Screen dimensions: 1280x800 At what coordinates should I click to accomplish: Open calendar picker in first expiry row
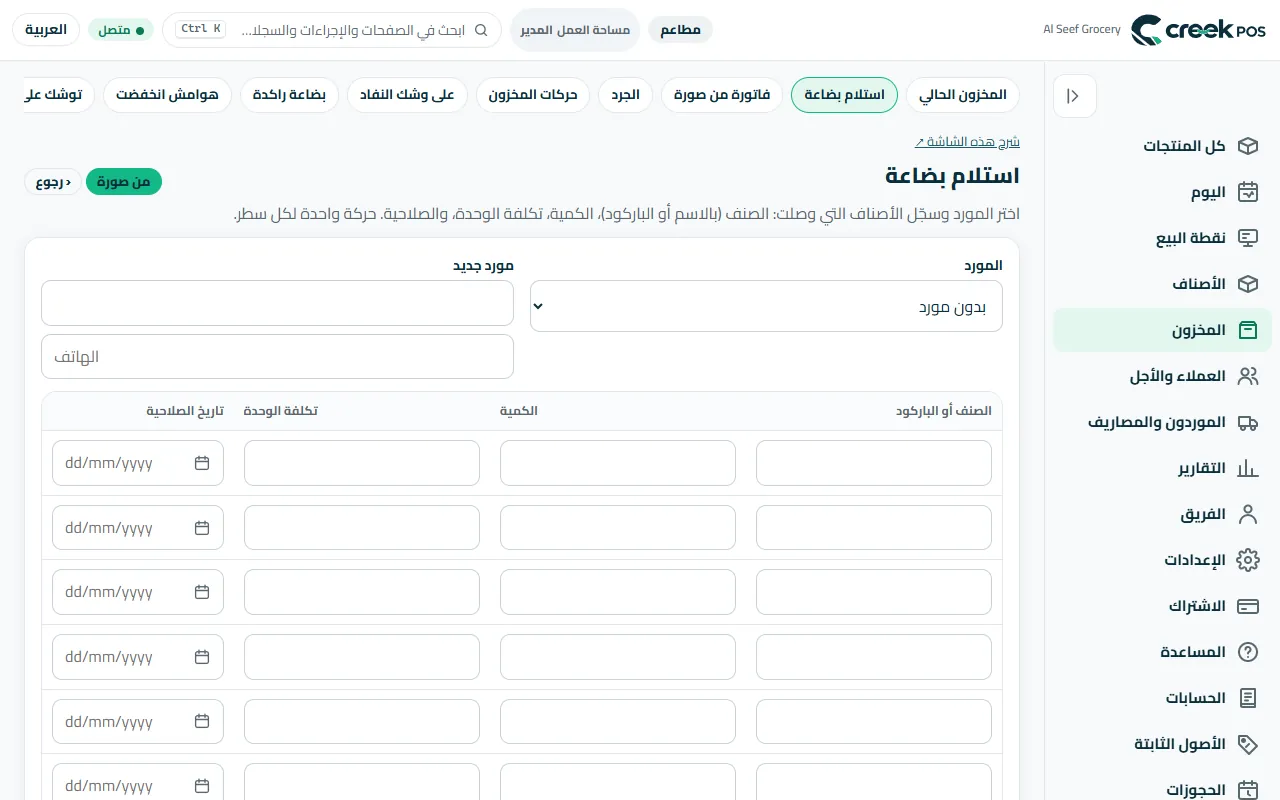point(202,463)
